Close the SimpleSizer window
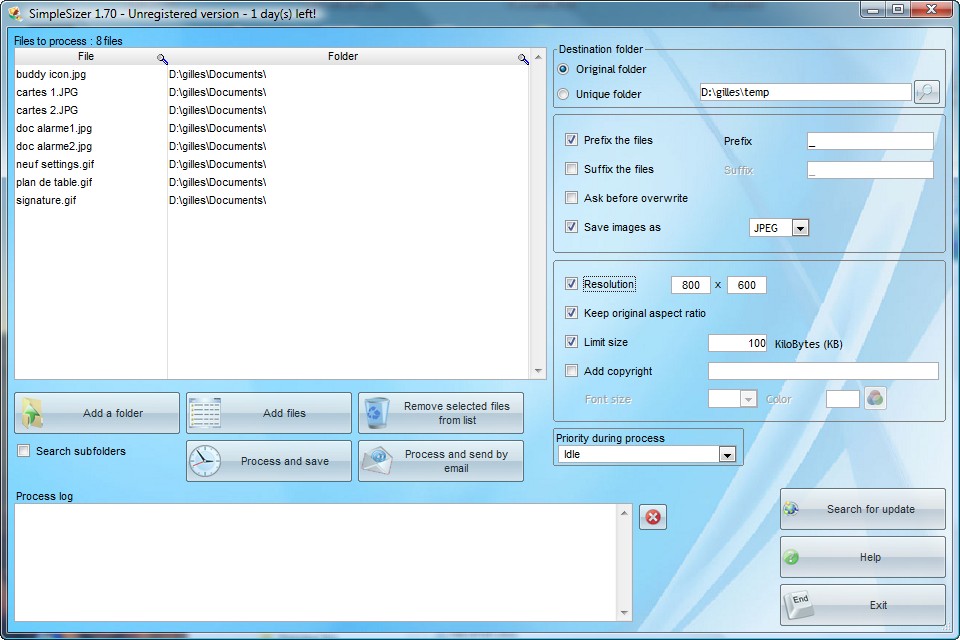 [931, 9]
